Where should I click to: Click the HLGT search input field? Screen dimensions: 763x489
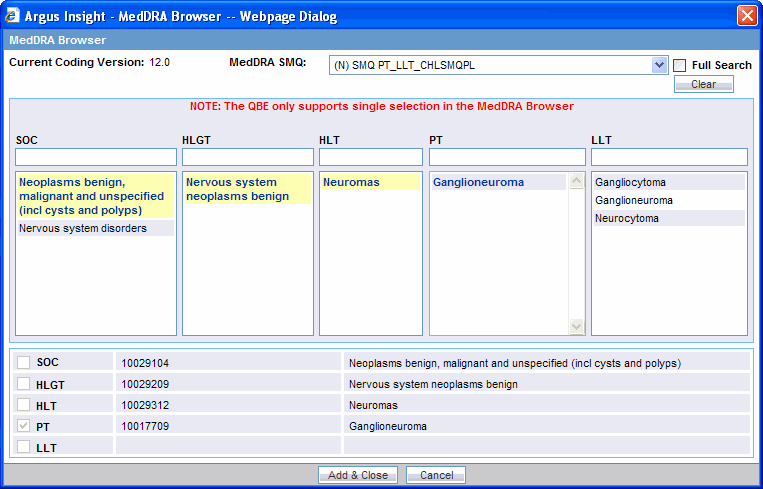(248, 157)
